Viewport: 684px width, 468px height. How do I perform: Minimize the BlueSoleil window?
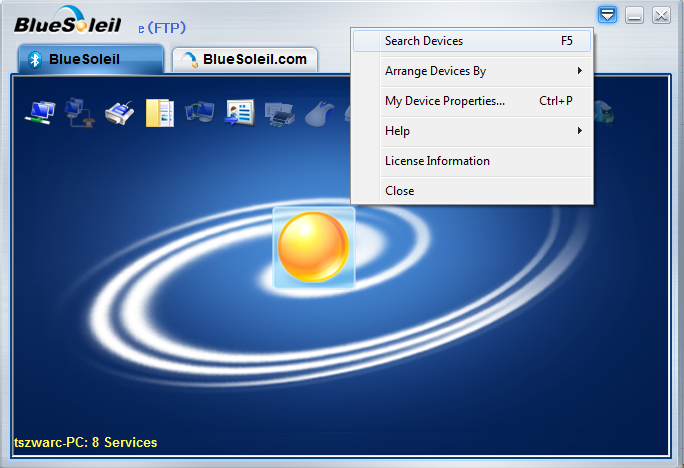pyautogui.click(x=634, y=15)
